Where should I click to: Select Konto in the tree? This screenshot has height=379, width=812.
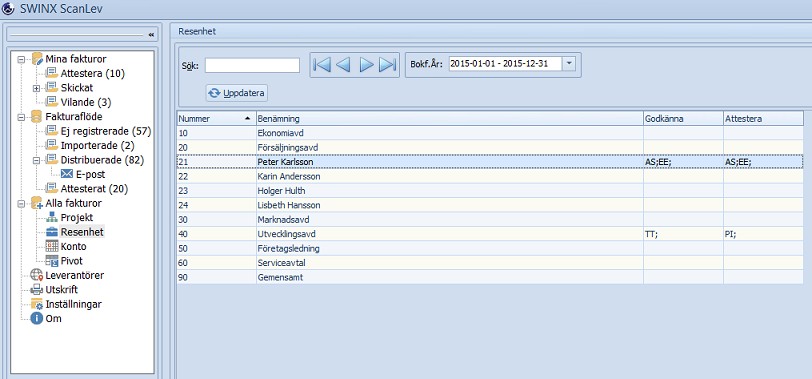point(74,246)
